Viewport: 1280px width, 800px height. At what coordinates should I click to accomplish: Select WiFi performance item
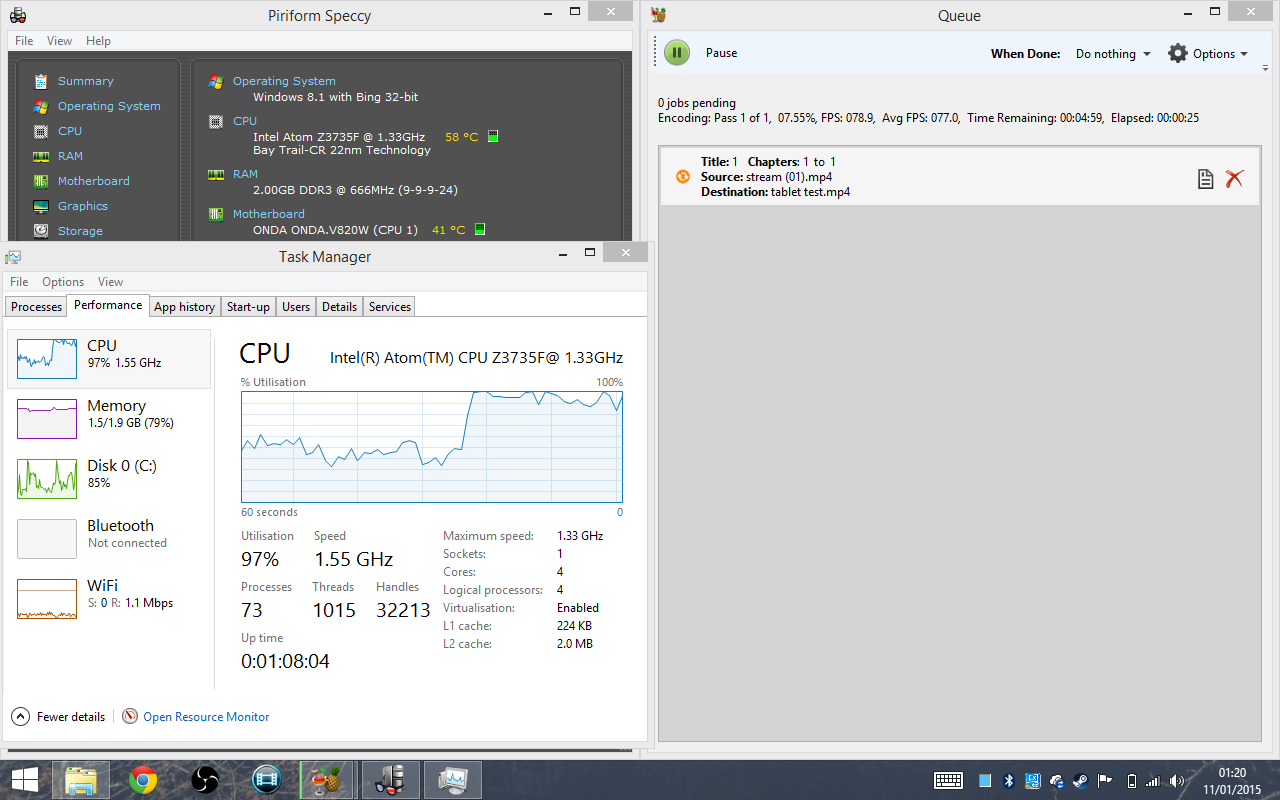109,599
